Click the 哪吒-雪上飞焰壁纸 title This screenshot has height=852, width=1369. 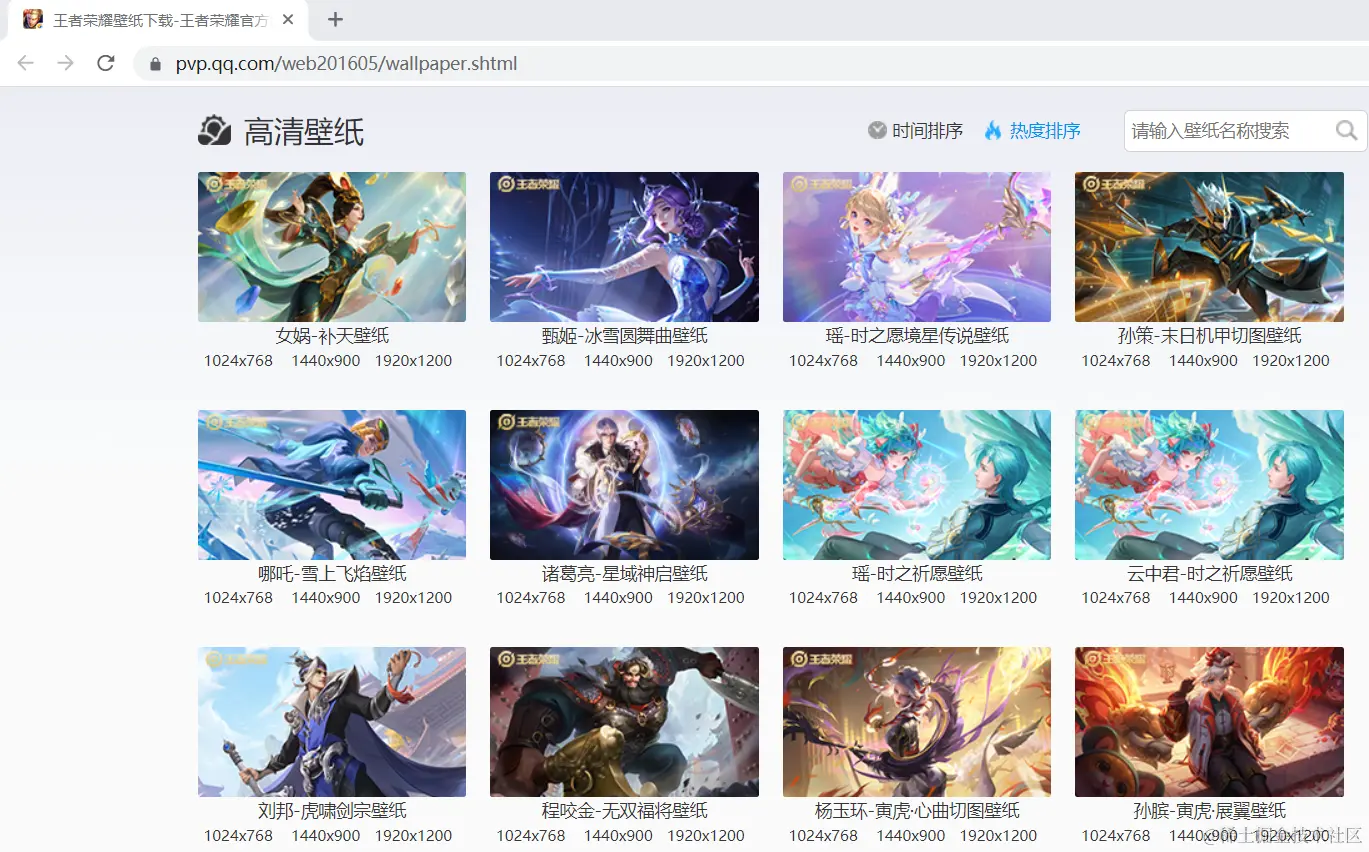[332, 574]
